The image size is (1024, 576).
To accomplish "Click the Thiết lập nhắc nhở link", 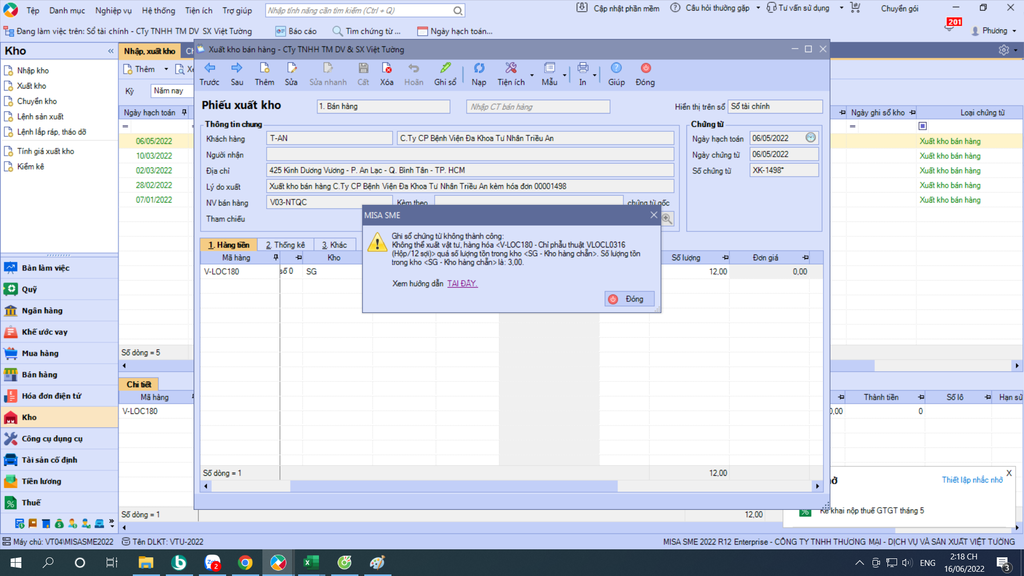I will click(972, 480).
